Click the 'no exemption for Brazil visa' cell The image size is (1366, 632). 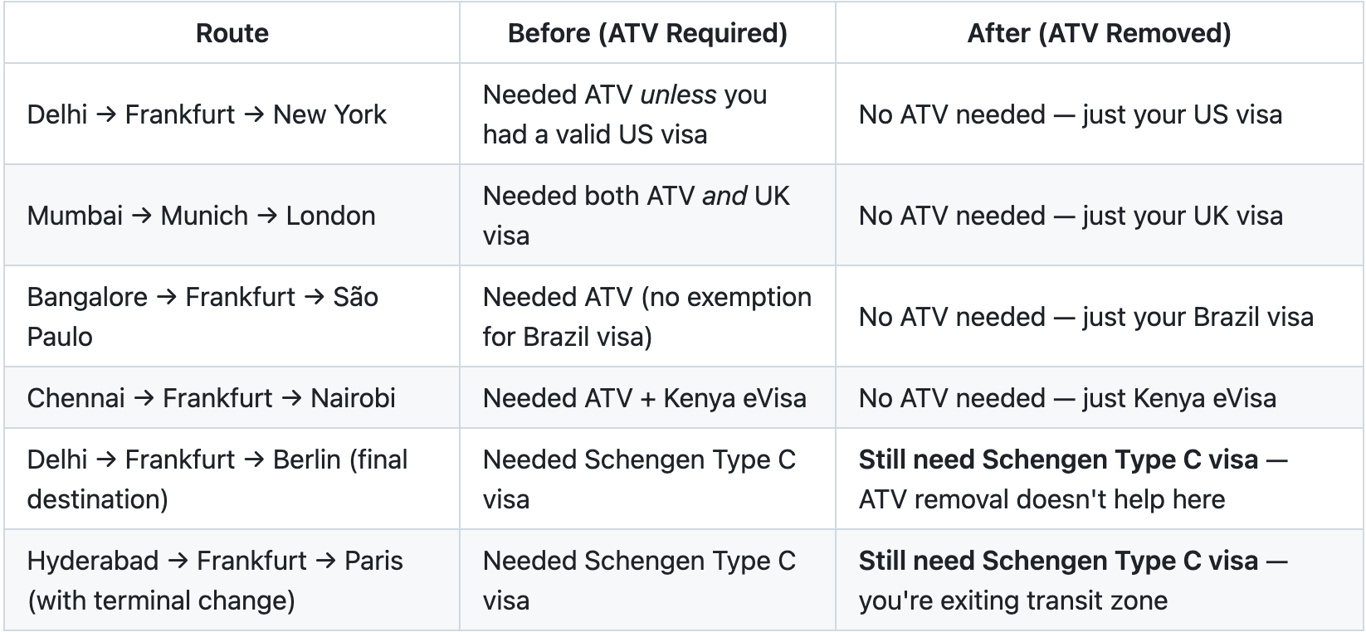coord(647,316)
